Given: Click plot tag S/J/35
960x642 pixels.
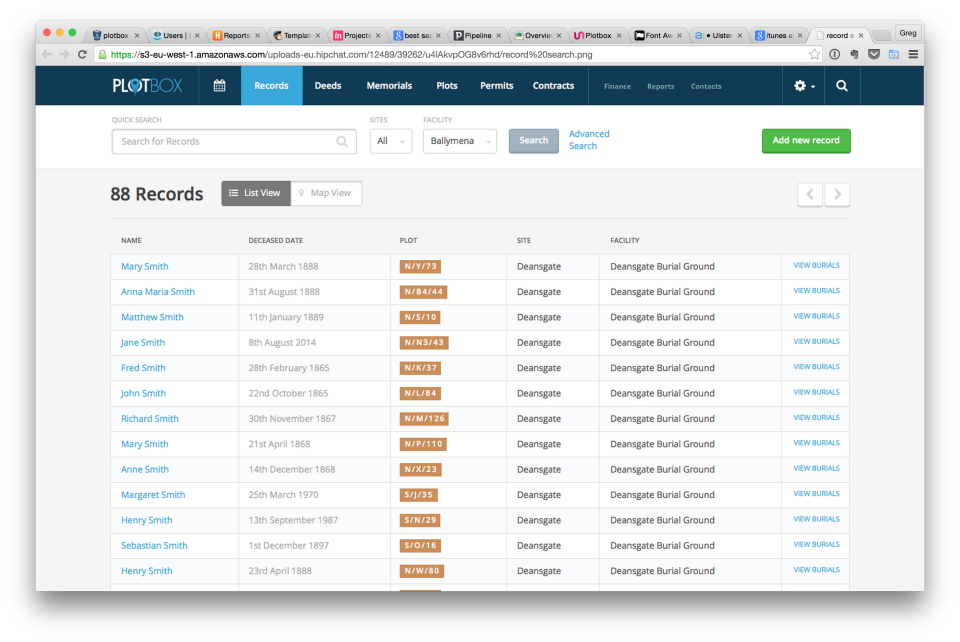Looking at the screenshot, I should (x=419, y=495).
